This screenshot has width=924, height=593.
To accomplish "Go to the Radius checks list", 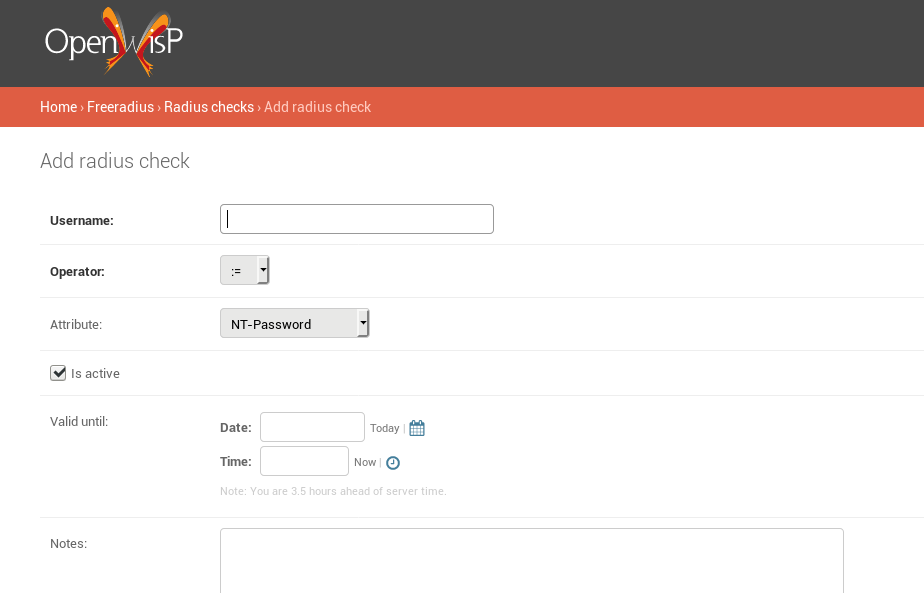I will (x=209, y=107).
